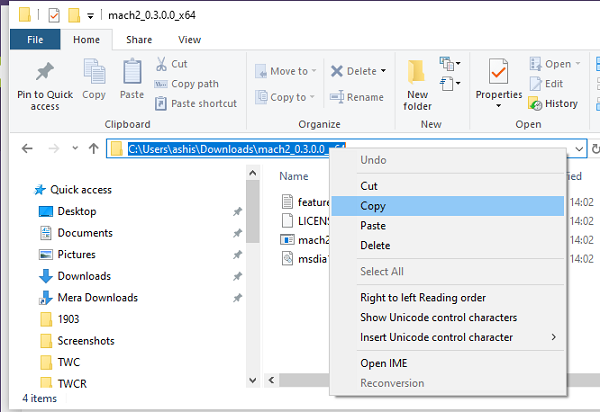Expand the address bar history dropdown
Screen dimensions: 600x412
579,148
